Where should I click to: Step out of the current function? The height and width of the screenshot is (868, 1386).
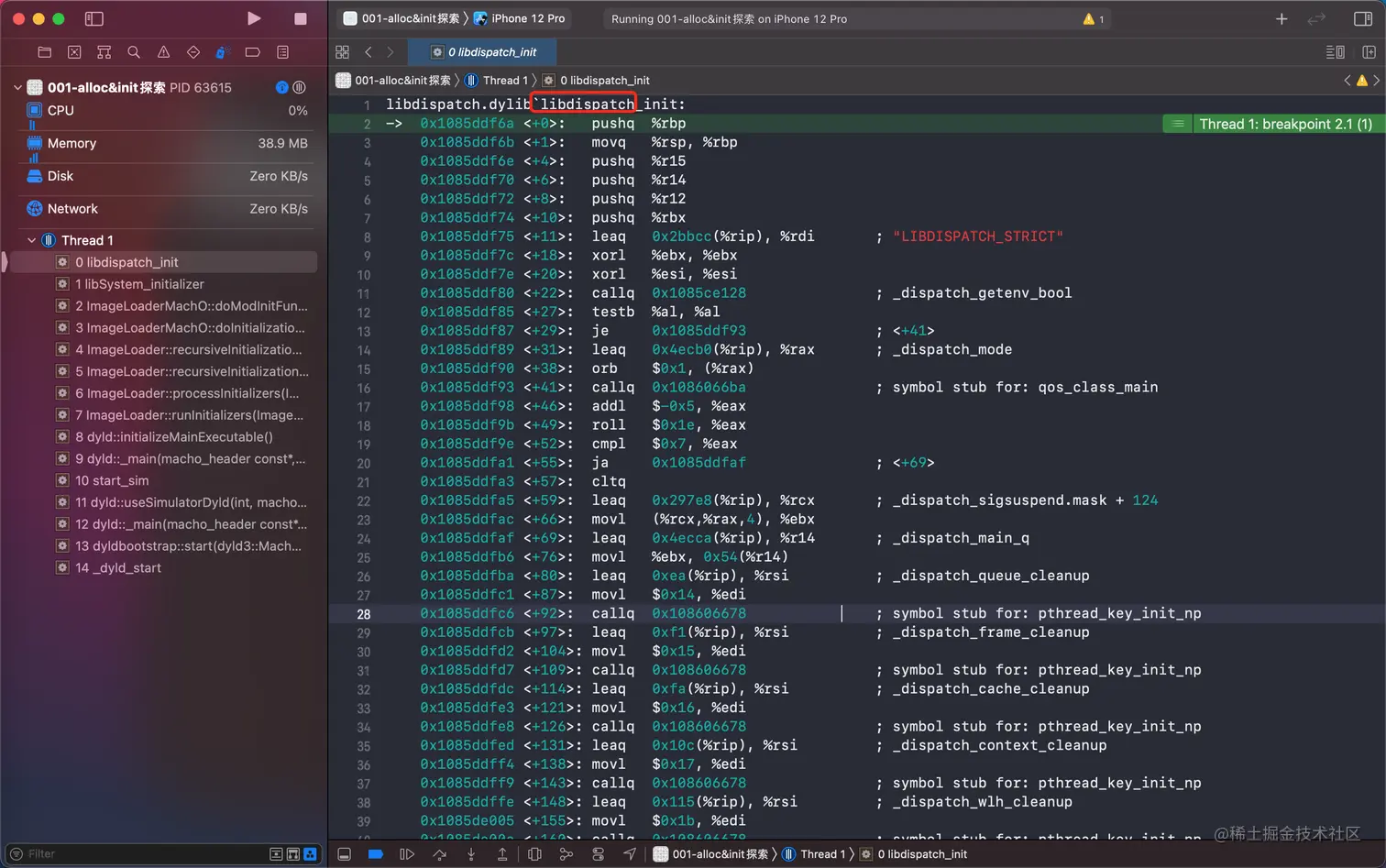pyautogui.click(x=502, y=854)
